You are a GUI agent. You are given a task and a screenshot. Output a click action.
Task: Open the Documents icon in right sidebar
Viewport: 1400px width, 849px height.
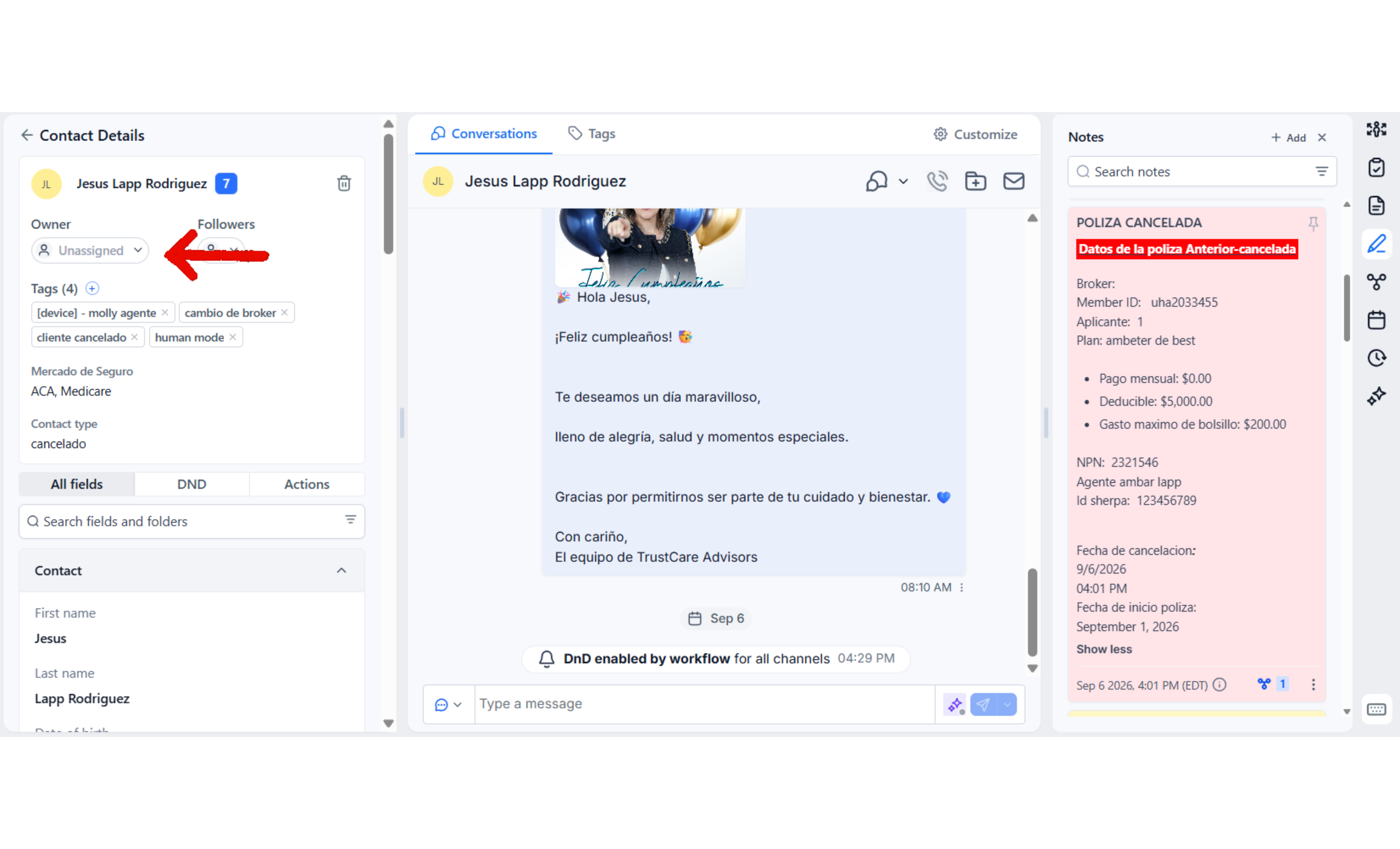1377,206
